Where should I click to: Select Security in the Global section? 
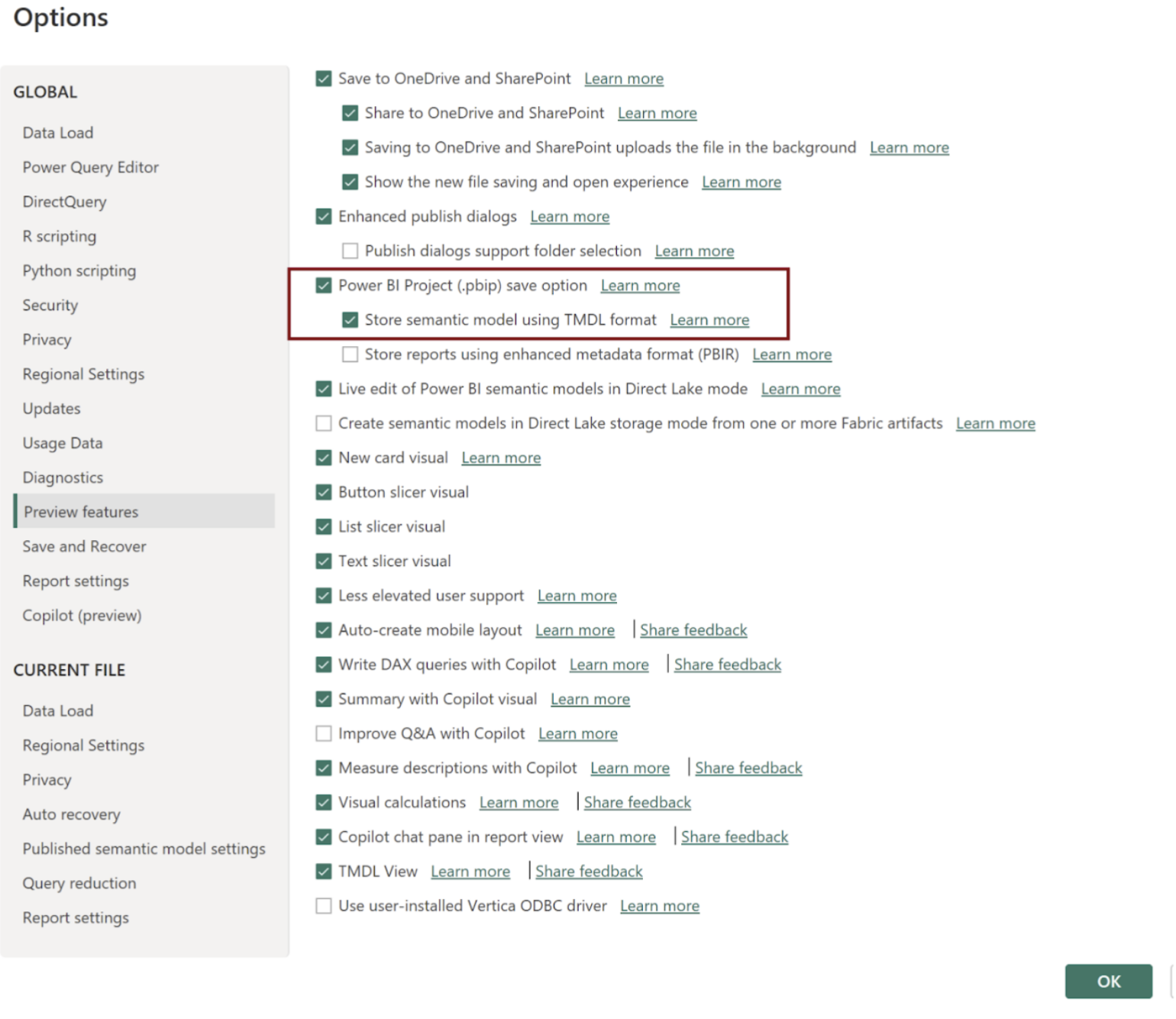[x=50, y=306]
